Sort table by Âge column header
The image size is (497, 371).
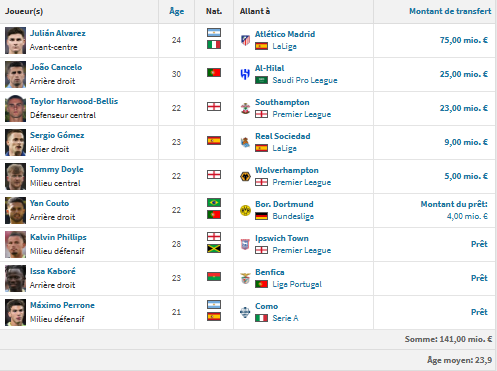pos(177,11)
